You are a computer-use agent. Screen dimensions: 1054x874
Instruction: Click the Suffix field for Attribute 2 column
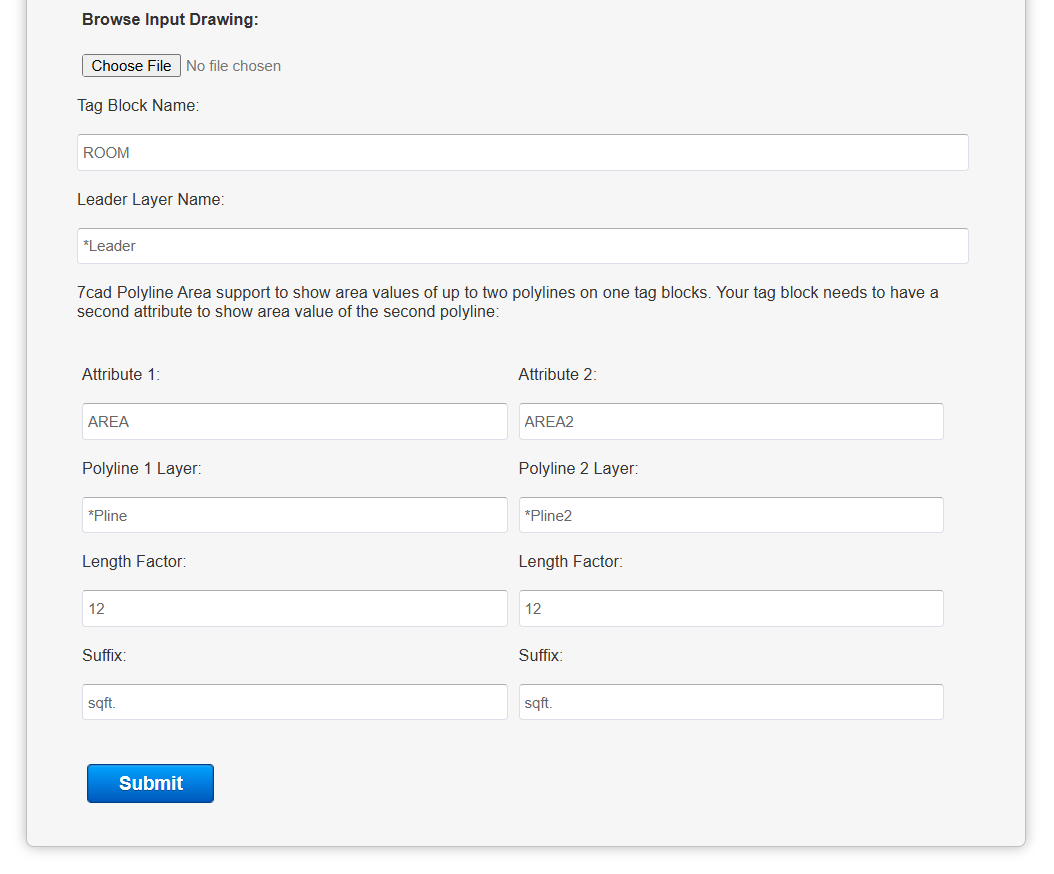coord(730,703)
